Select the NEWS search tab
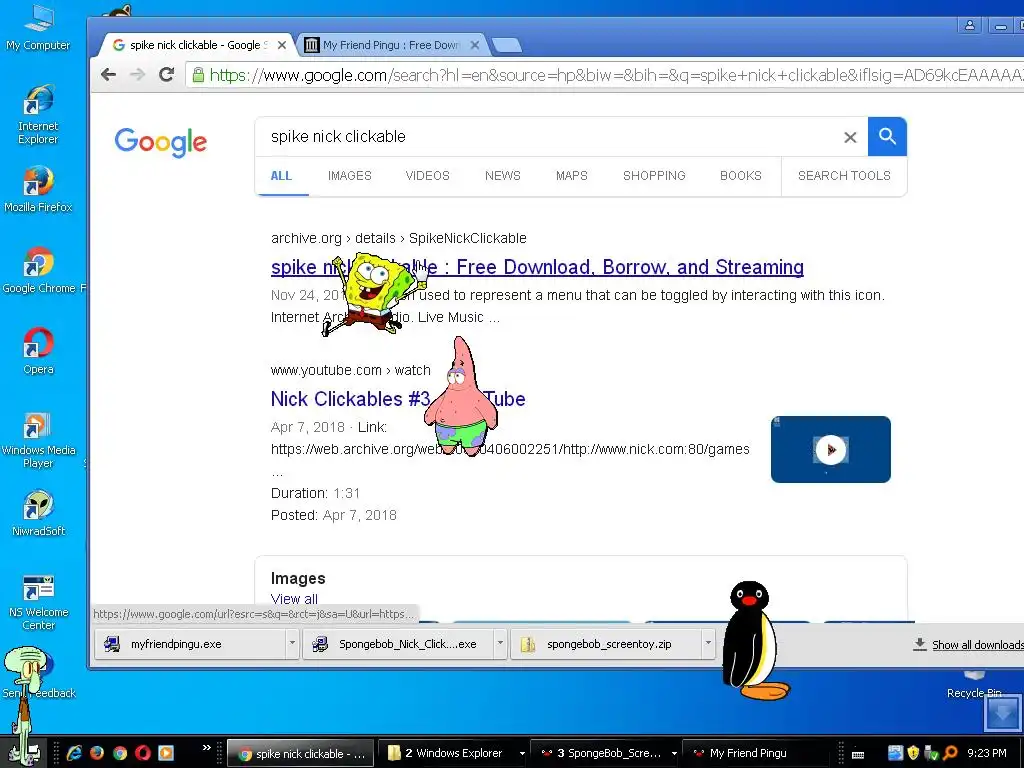1024x768 pixels. click(x=502, y=176)
